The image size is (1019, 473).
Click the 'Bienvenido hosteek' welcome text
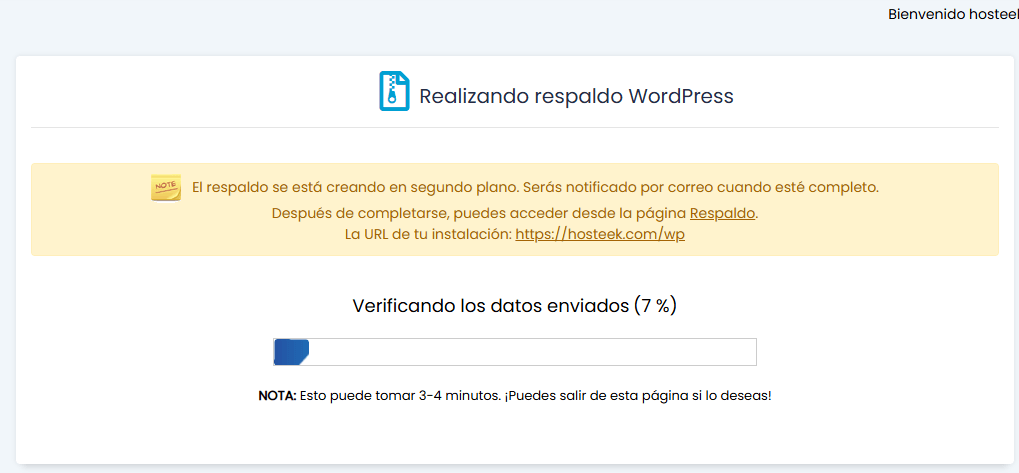pos(953,14)
